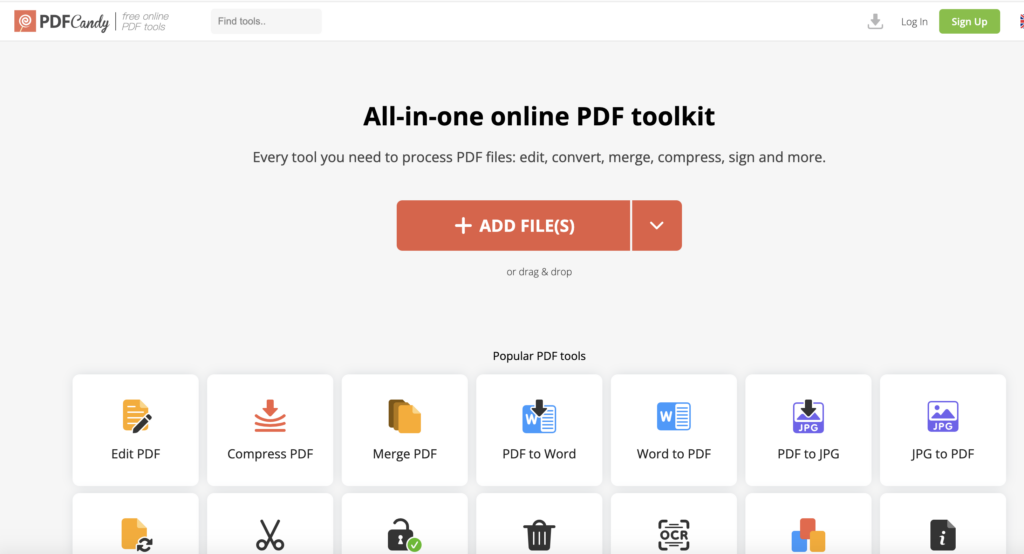This screenshot has height=554, width=1024.
Task: Click the JPG to PDF label
Action: 942,454
